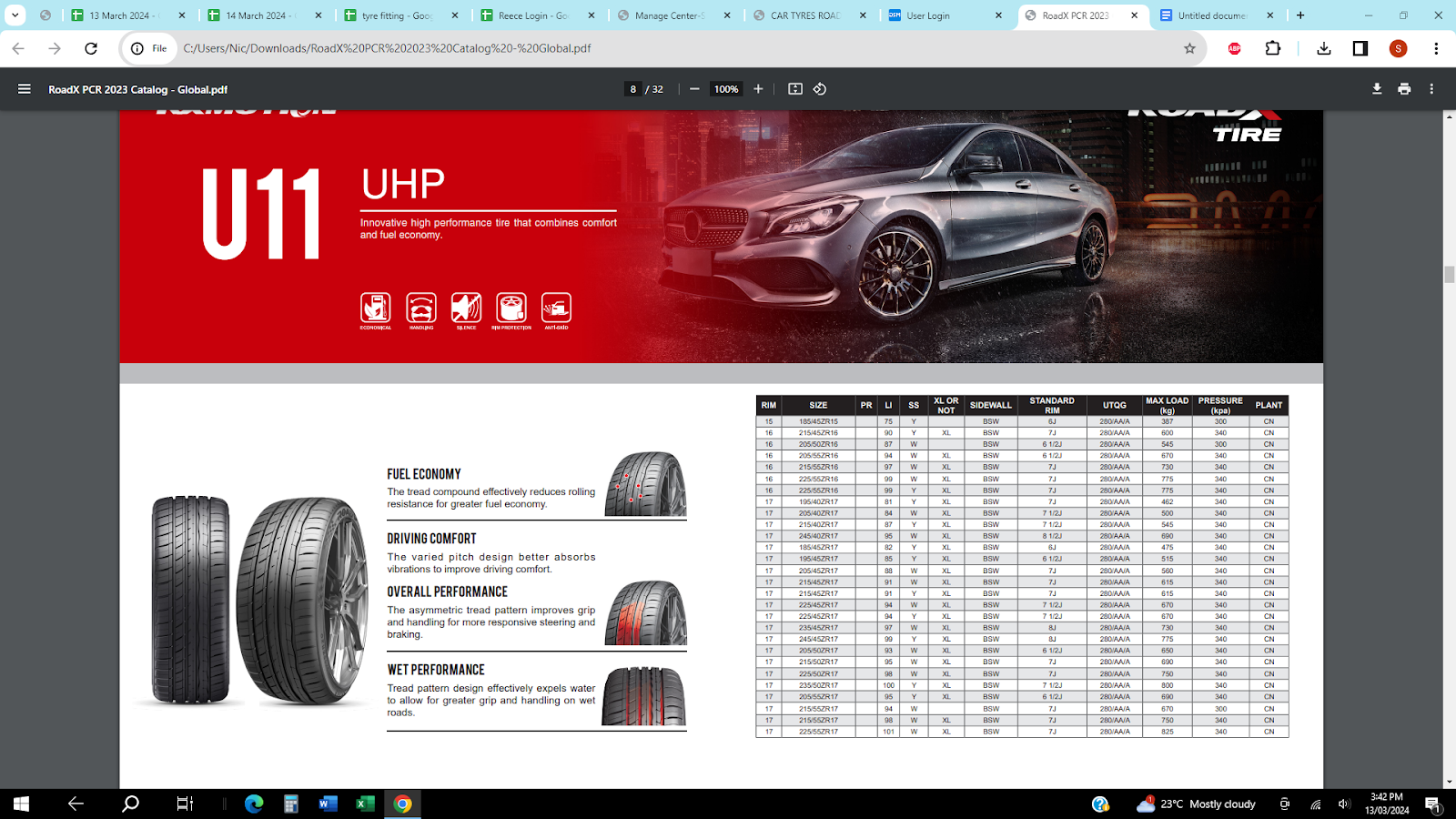This screenshot has height=819, width=1456.
Task: Click the browser vertical scrollbar thumb
Action: (x=1449, y=275)
